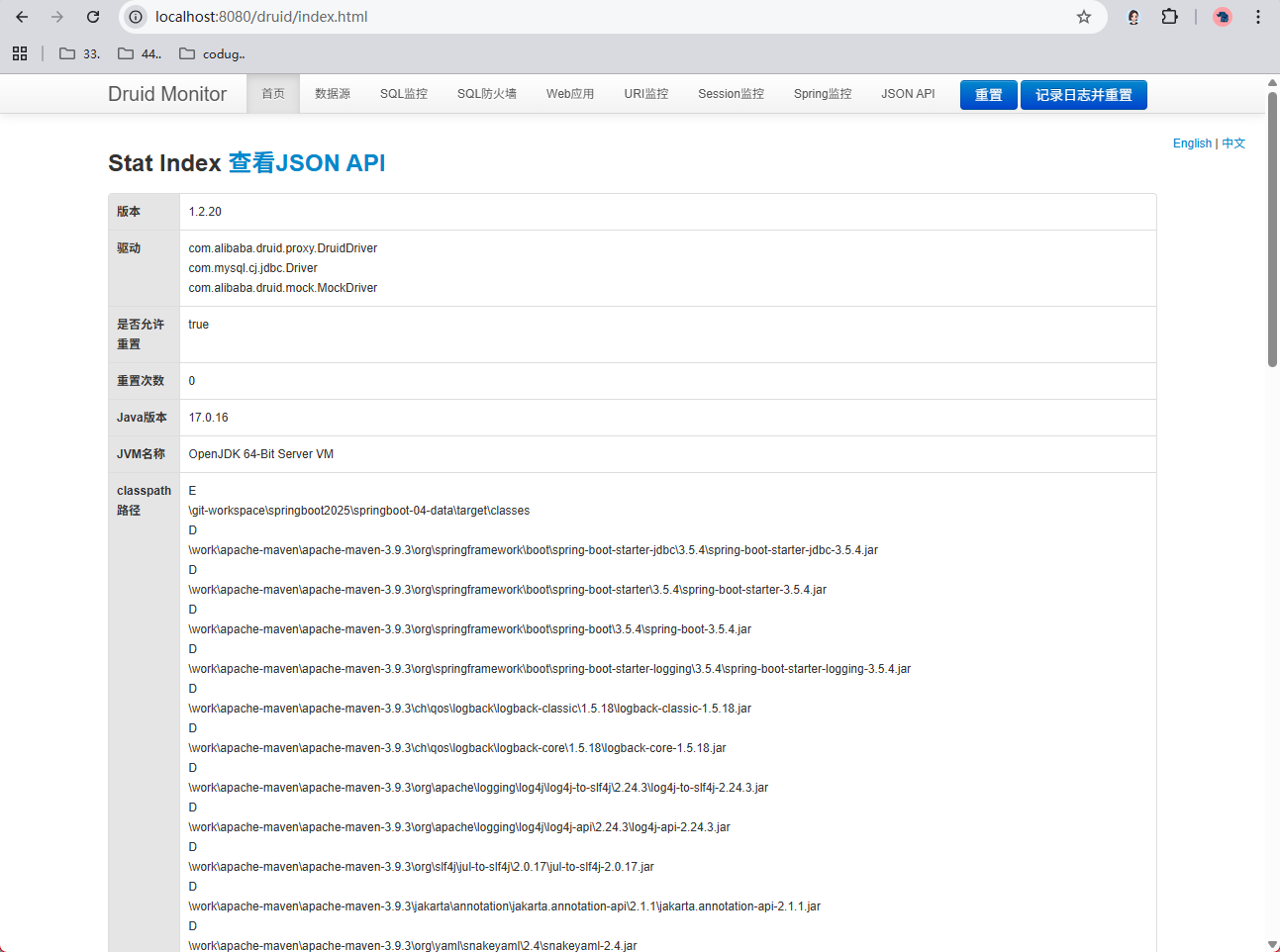
Task: Click the scrollbar down arrow
Action: point(1272,944)
